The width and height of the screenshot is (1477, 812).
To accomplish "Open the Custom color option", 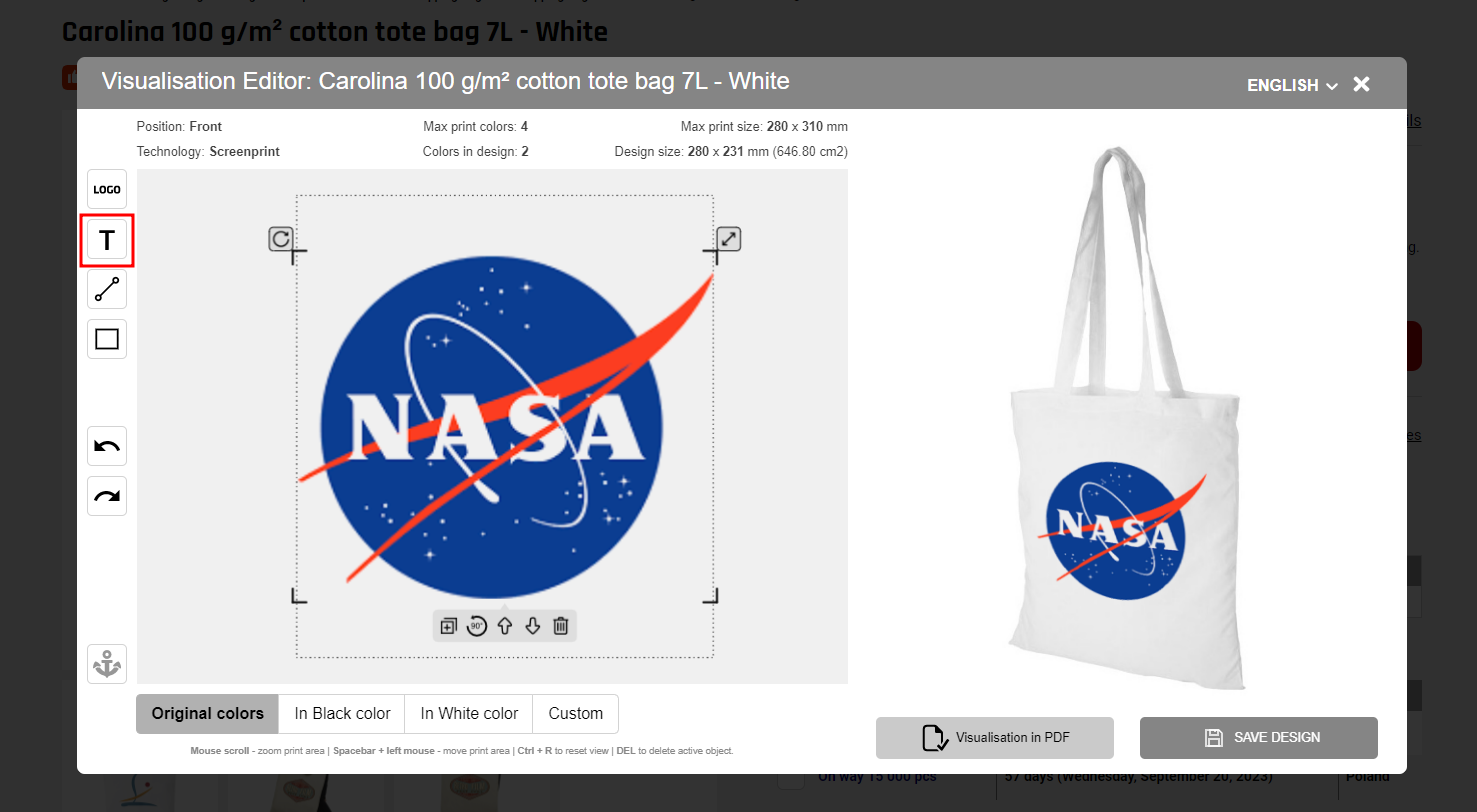I will tap(576, 714).
